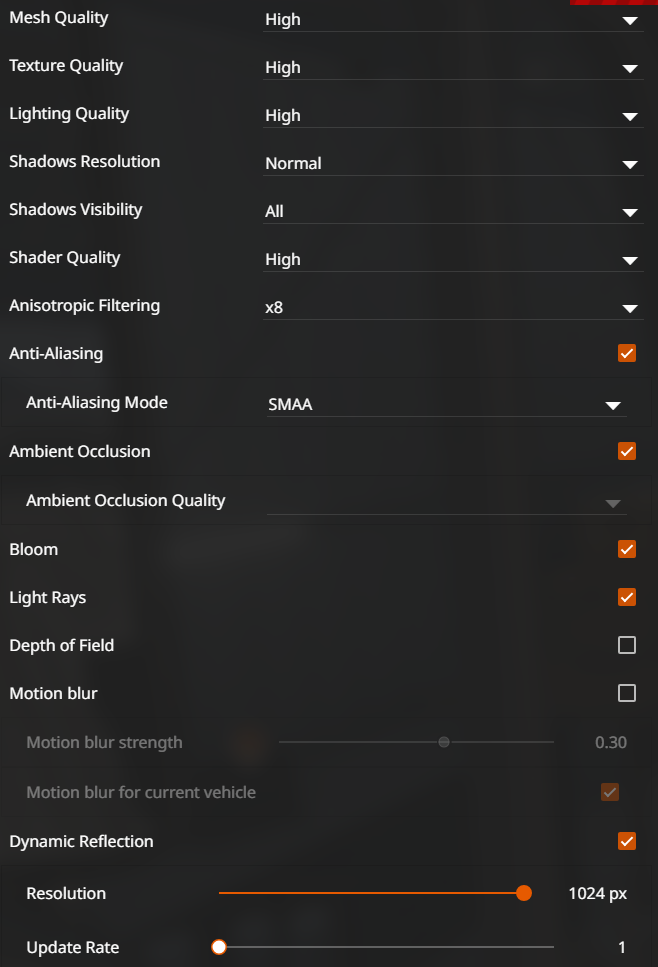The height and width of the screenshot is (967, 658).
Task: Disable the Anti-Aliasing checkbox
Action: point(627,353)
